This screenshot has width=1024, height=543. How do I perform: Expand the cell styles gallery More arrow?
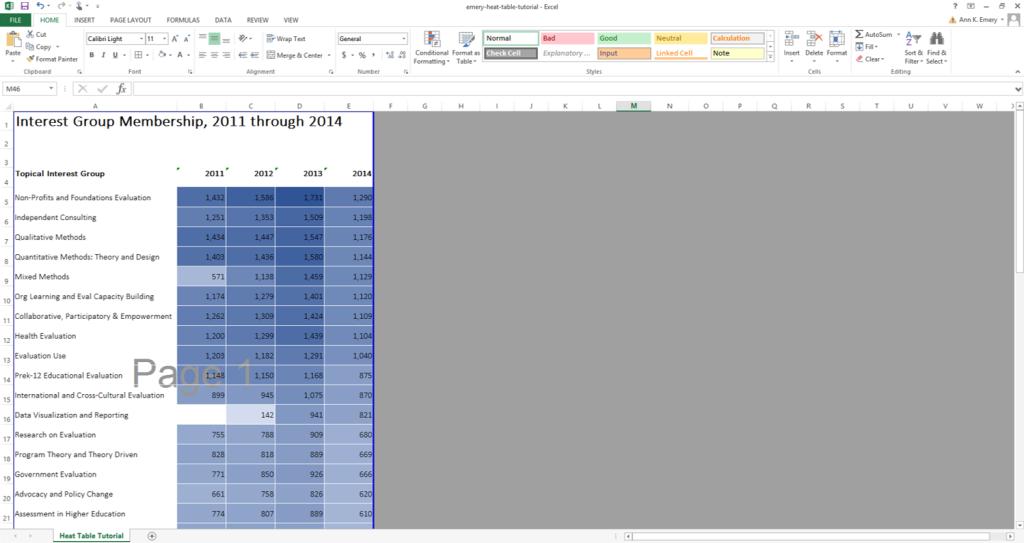(771, 58)
